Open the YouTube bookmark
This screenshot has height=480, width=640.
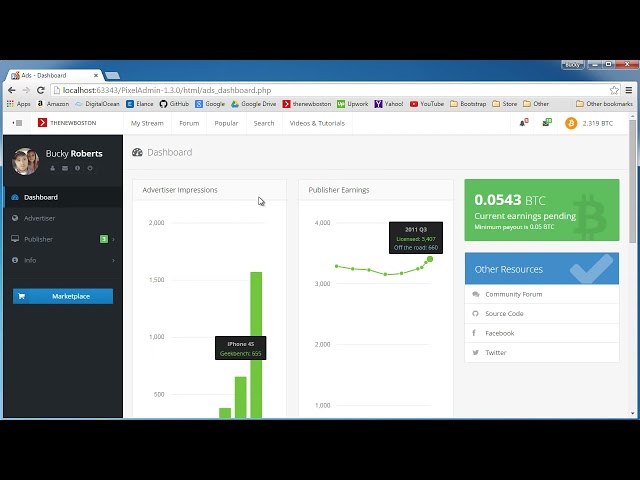[427, 104]
